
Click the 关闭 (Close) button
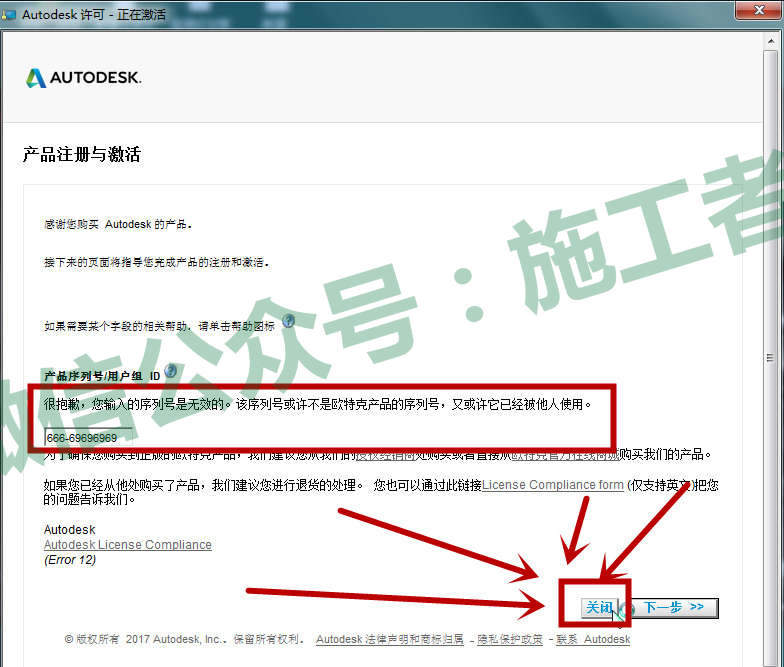(600, 608)
